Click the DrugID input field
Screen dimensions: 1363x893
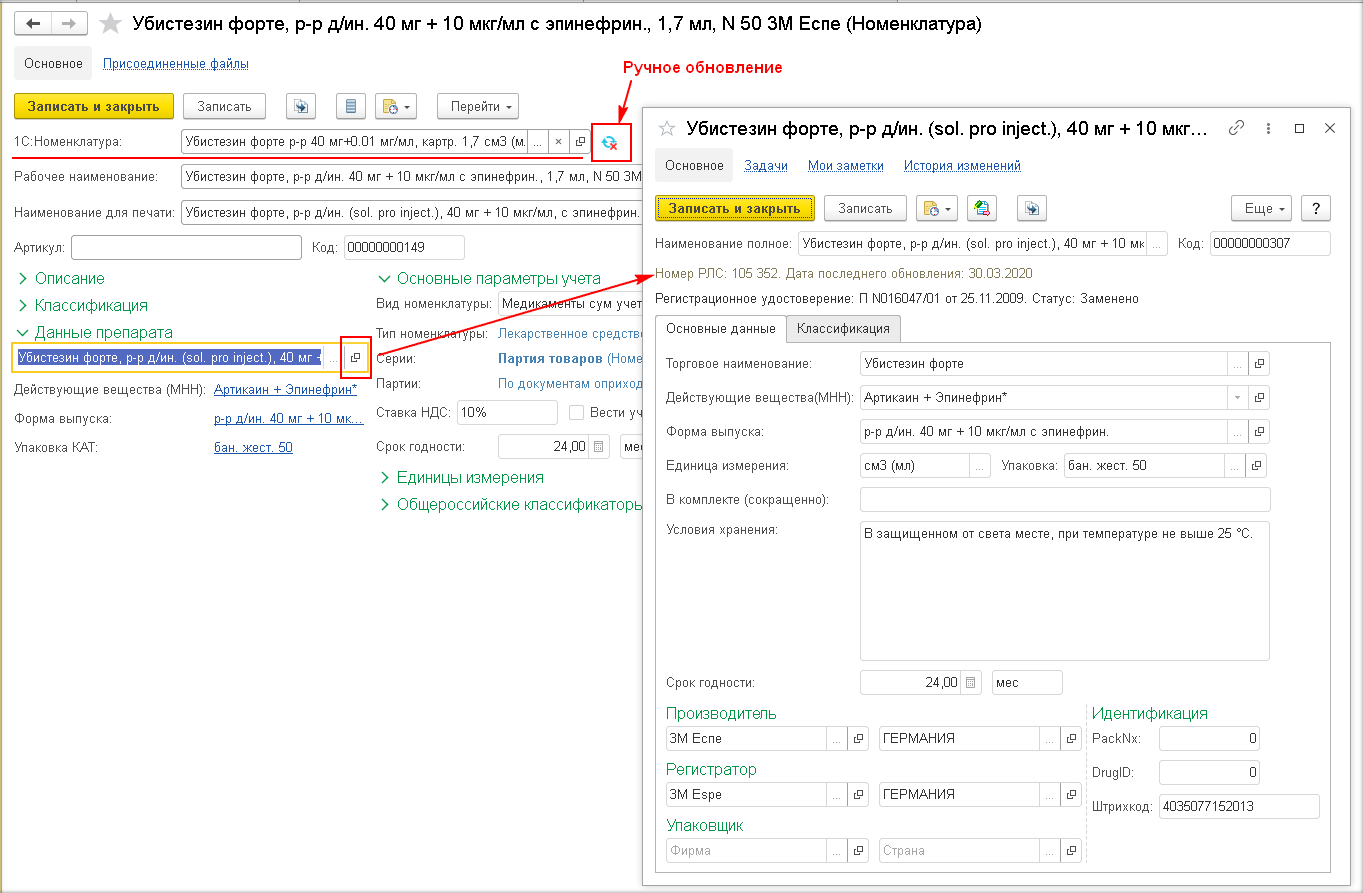(1209, 773)
